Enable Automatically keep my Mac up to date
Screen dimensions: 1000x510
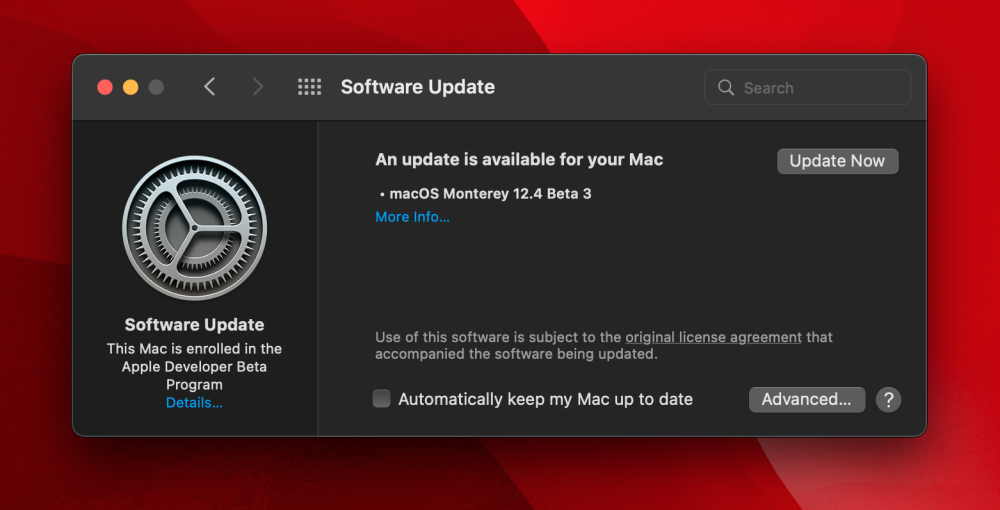(381, 399)
